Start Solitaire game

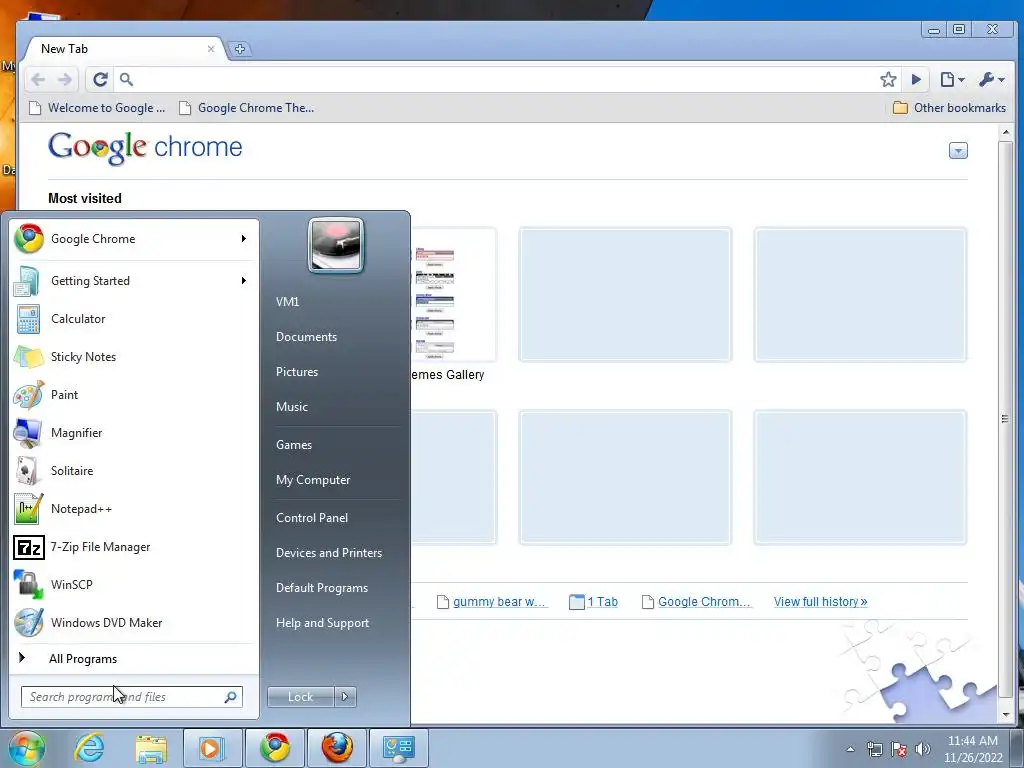click(134, 471)
